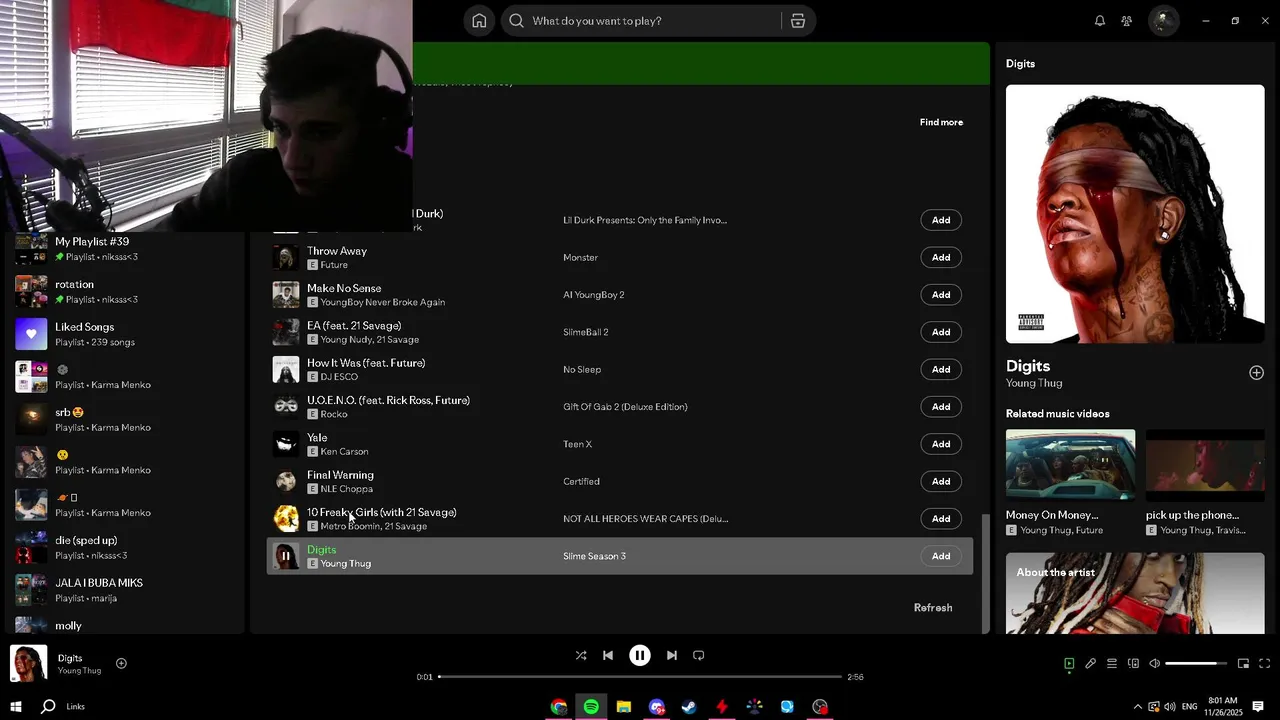The width and height of the screenshot is (1280, 720).
Task: Add How It Was to playlist
Action: coord(941,370)
